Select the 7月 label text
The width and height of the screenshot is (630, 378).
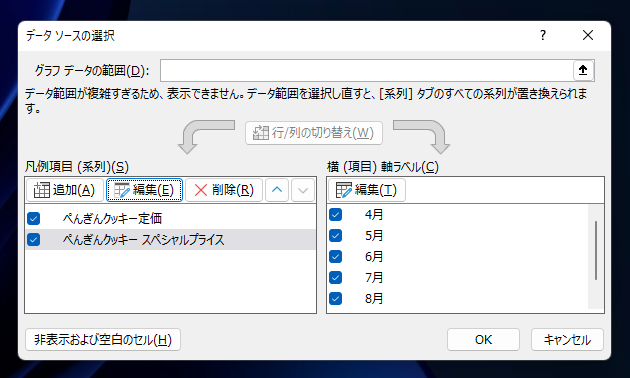(x=374, y=277)
